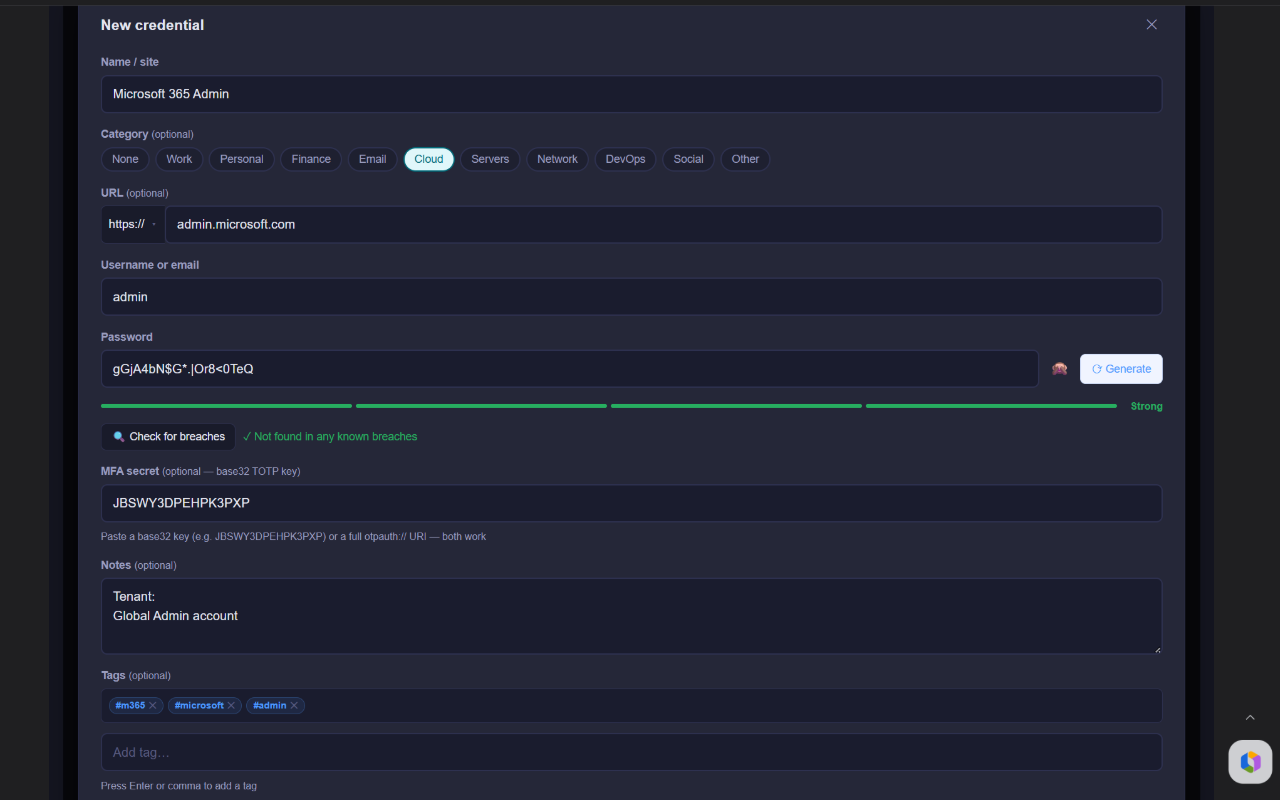
Task: Click the #microsoft tag chip label
Action: [x=199, y=706]
